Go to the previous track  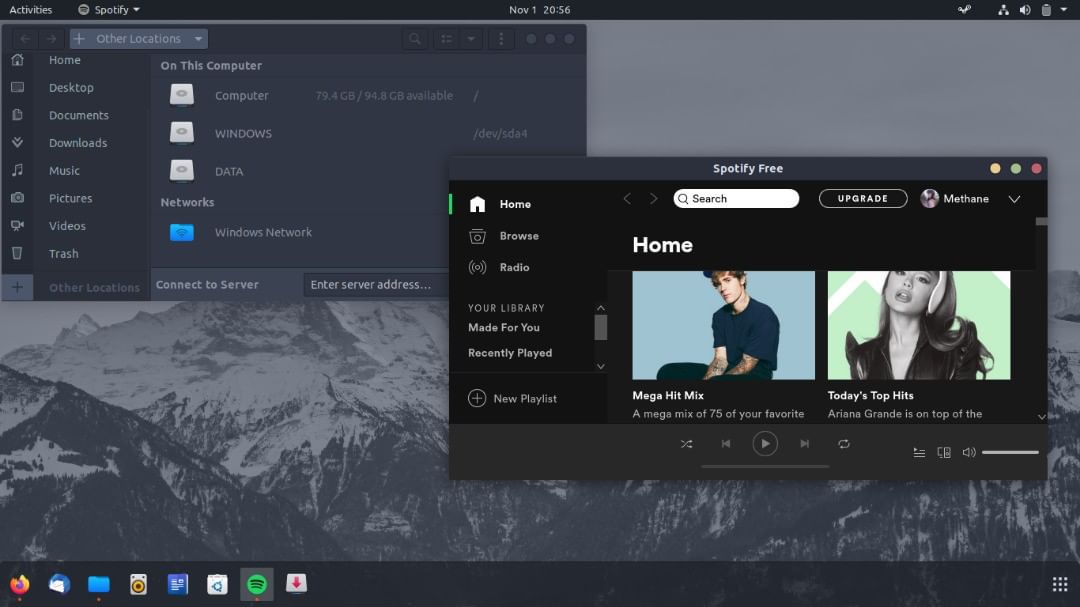[726, 444]
